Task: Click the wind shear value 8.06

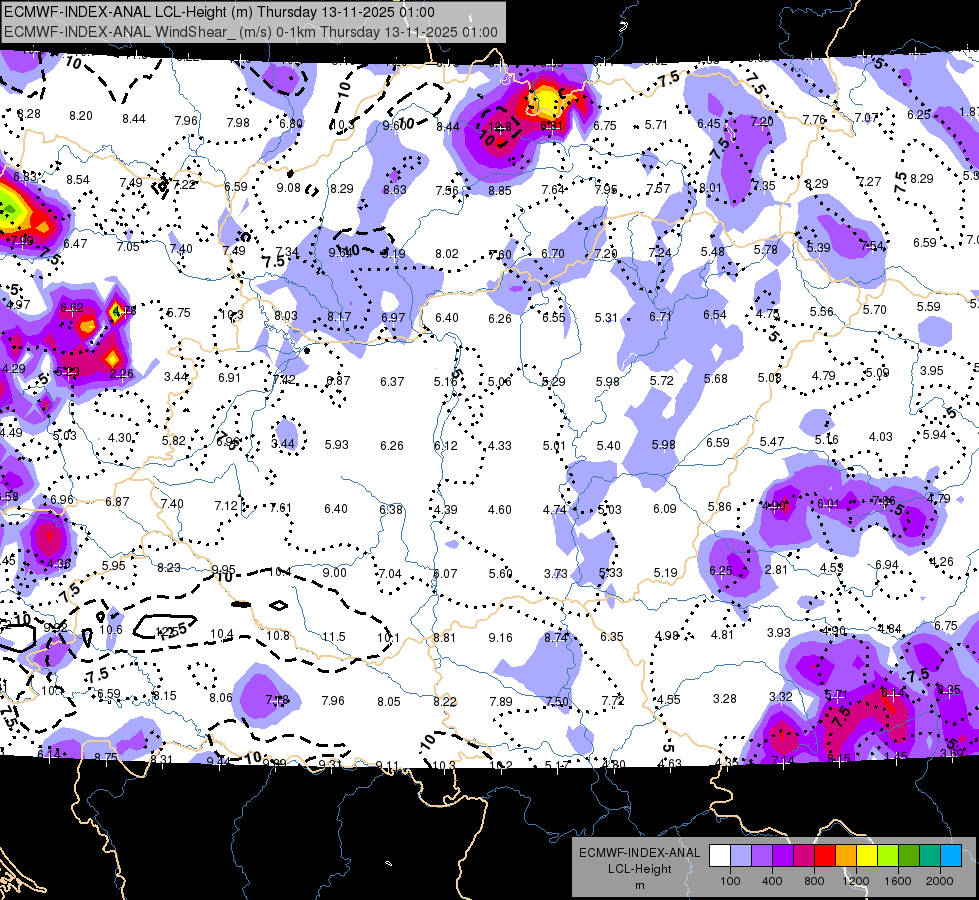Action: pyautogui.click(x=221, y=698)
